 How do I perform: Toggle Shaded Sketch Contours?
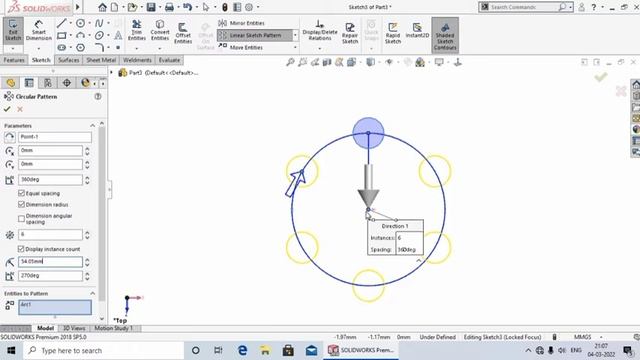click(445, 36)
